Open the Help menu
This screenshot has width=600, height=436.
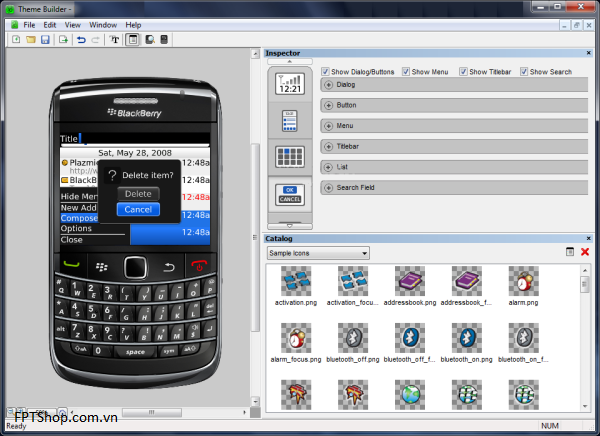(133, 25)
